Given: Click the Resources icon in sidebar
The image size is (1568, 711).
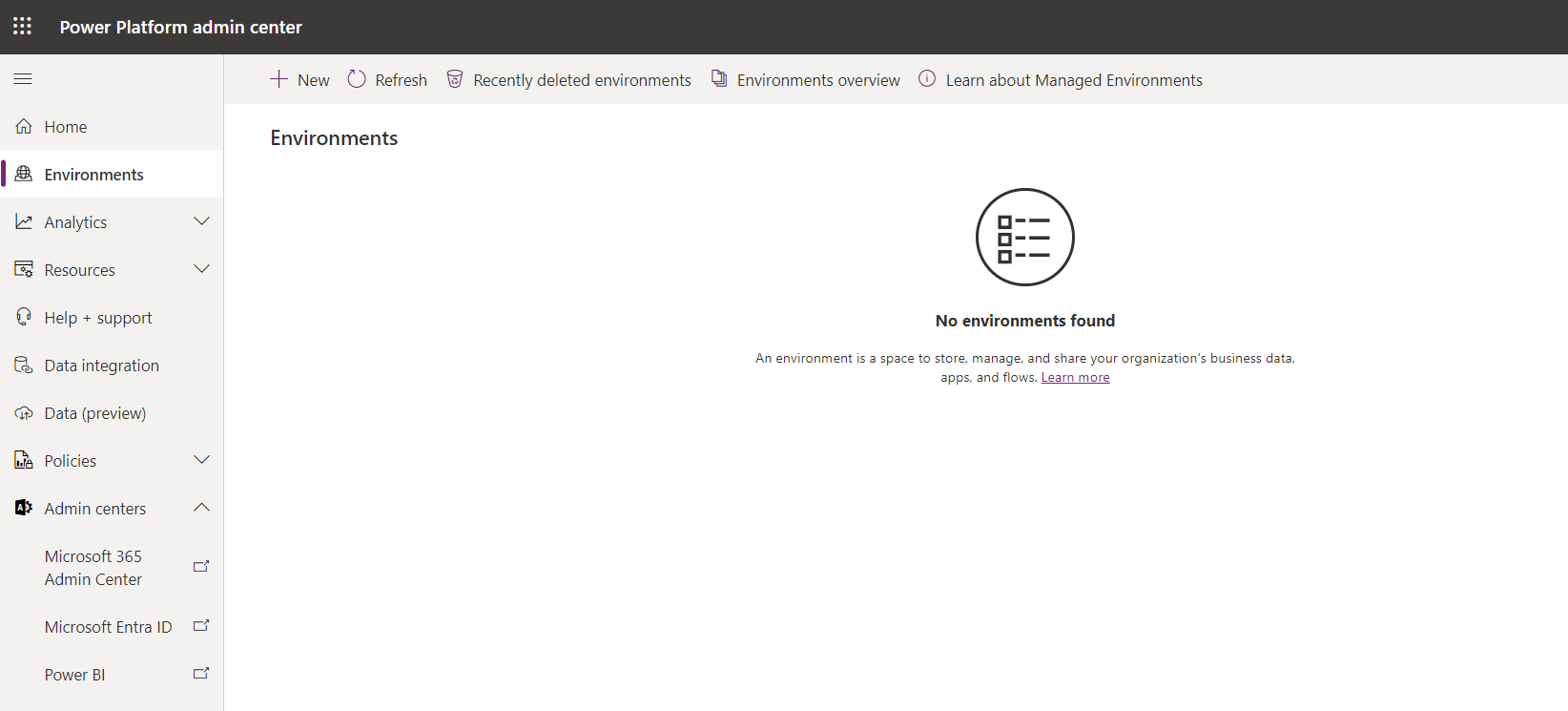Looking at the screenshot, I should 24,269.
